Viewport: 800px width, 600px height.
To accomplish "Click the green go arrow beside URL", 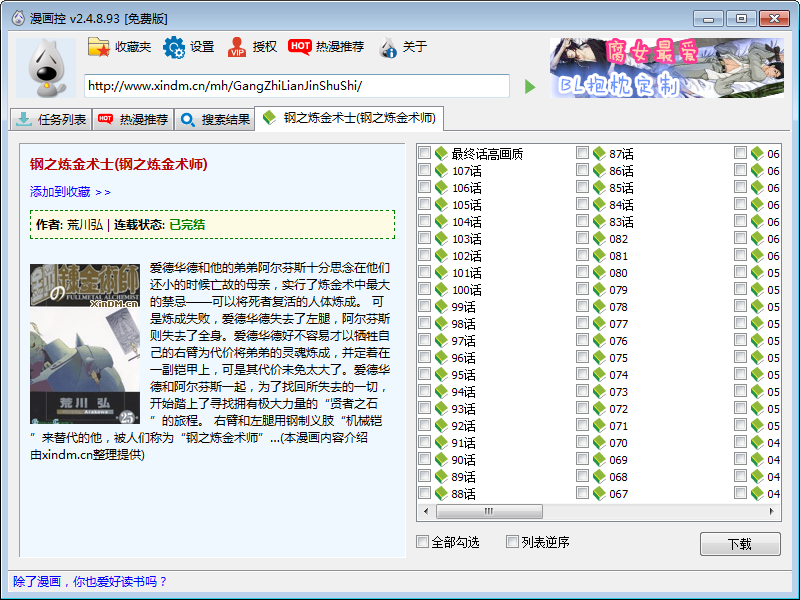I will pyautogui.click(x=530, y=87).
